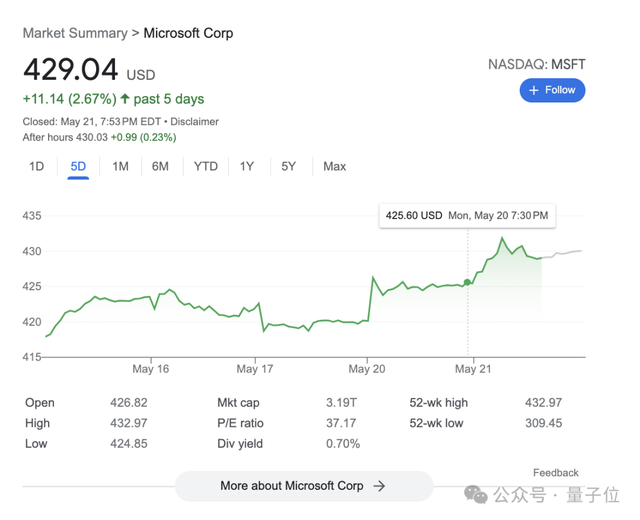The height and width of the screenshot is (520, 640).
Task: Select the Max time range tab
Action: coord(334,166)
